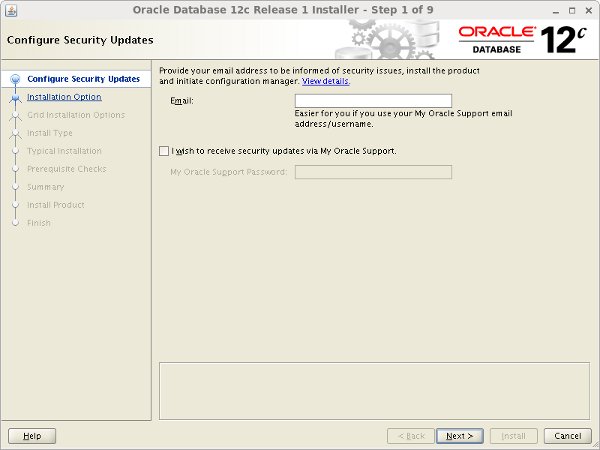This screenshot has width=600, height=450.
Task: Maximize the installer window
Action: pyautogui.click(x=572, y=11)
